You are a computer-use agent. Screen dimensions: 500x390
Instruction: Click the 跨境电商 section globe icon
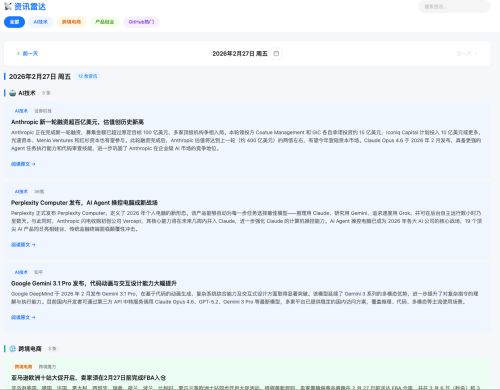(x=13, y=349)
